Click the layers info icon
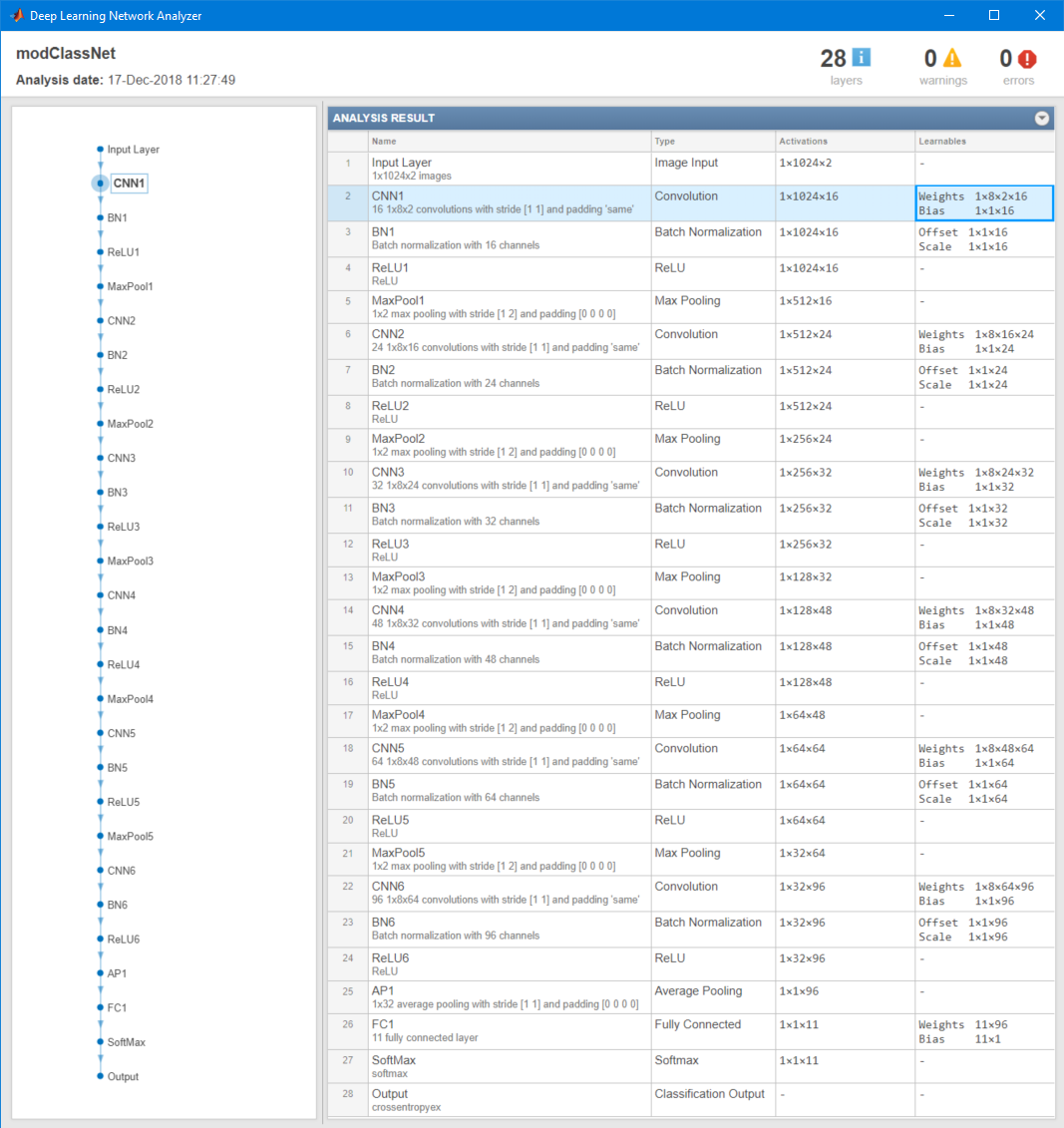 tap(862, 58)
